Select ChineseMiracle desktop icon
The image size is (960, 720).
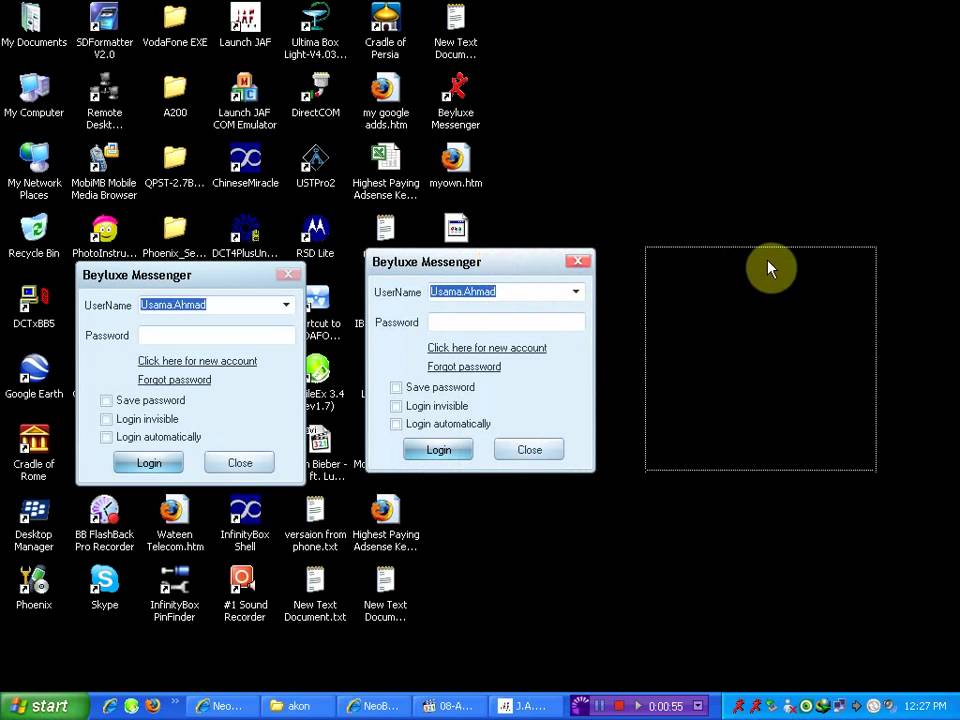pos(245,165)
